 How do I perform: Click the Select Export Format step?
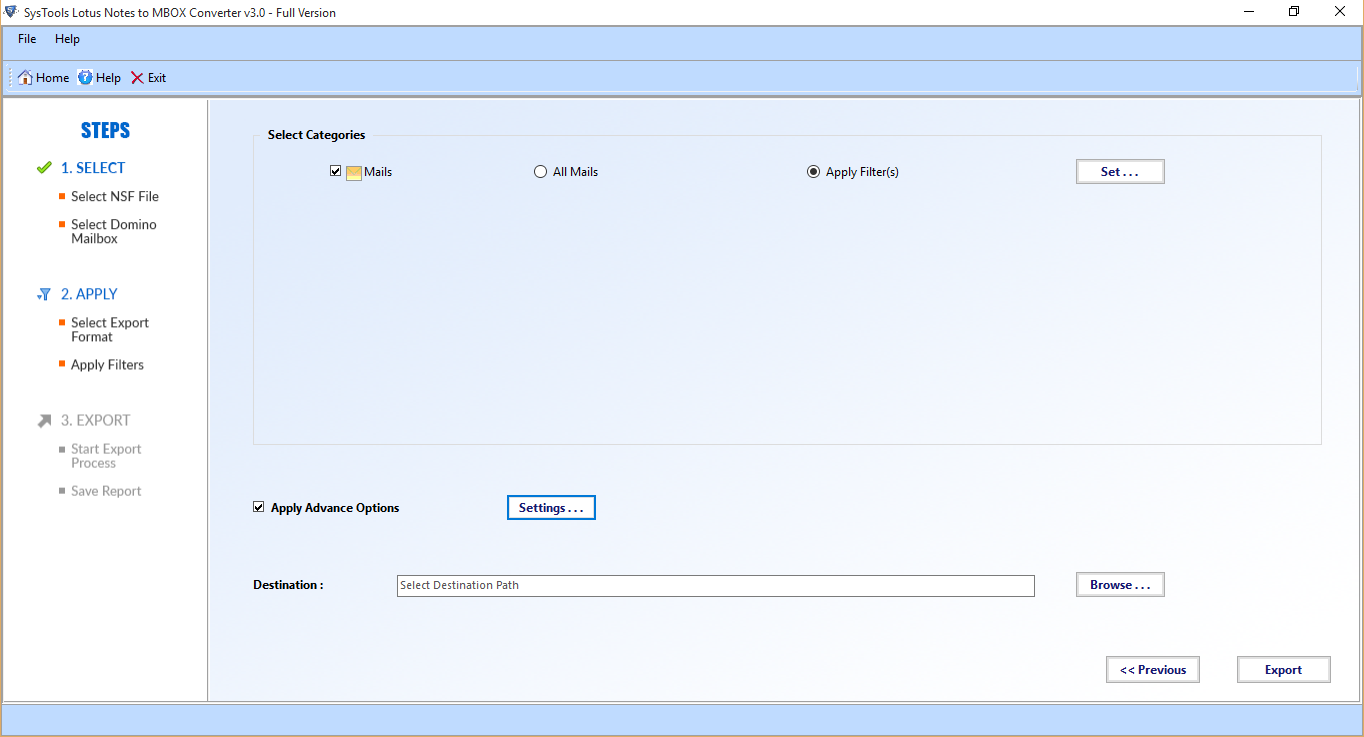click(x=110, y=330)
